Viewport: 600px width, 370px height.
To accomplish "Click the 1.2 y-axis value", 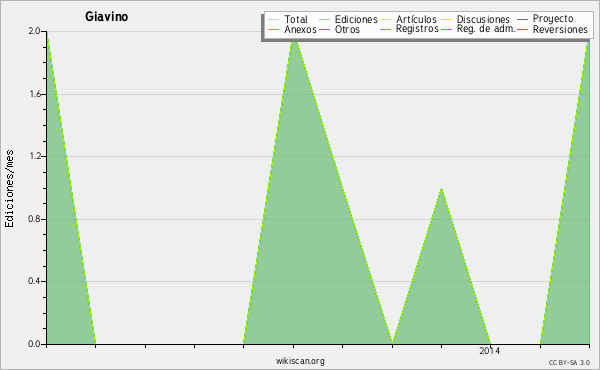I will (34, 156).
